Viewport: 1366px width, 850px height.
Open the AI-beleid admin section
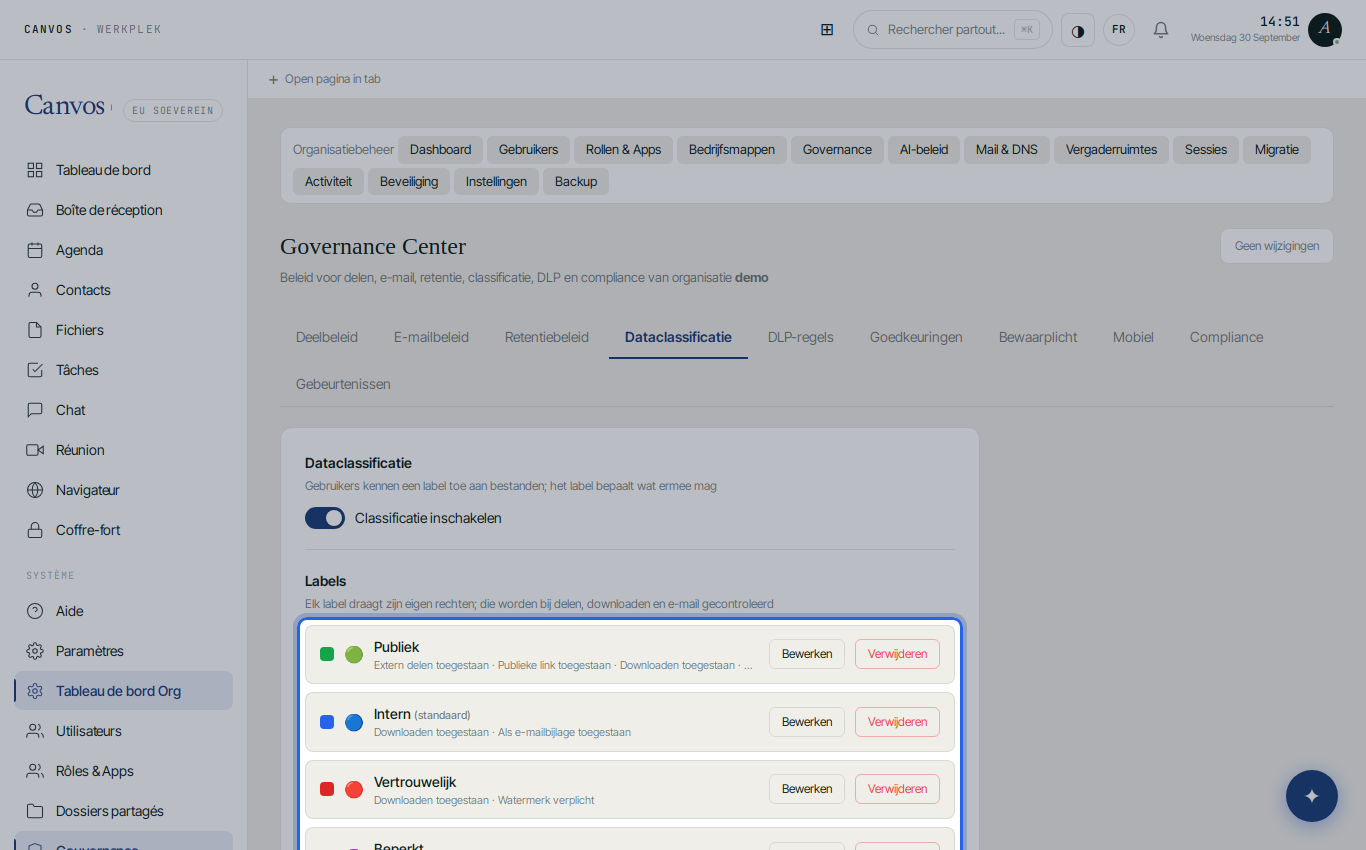pos(924,150)
